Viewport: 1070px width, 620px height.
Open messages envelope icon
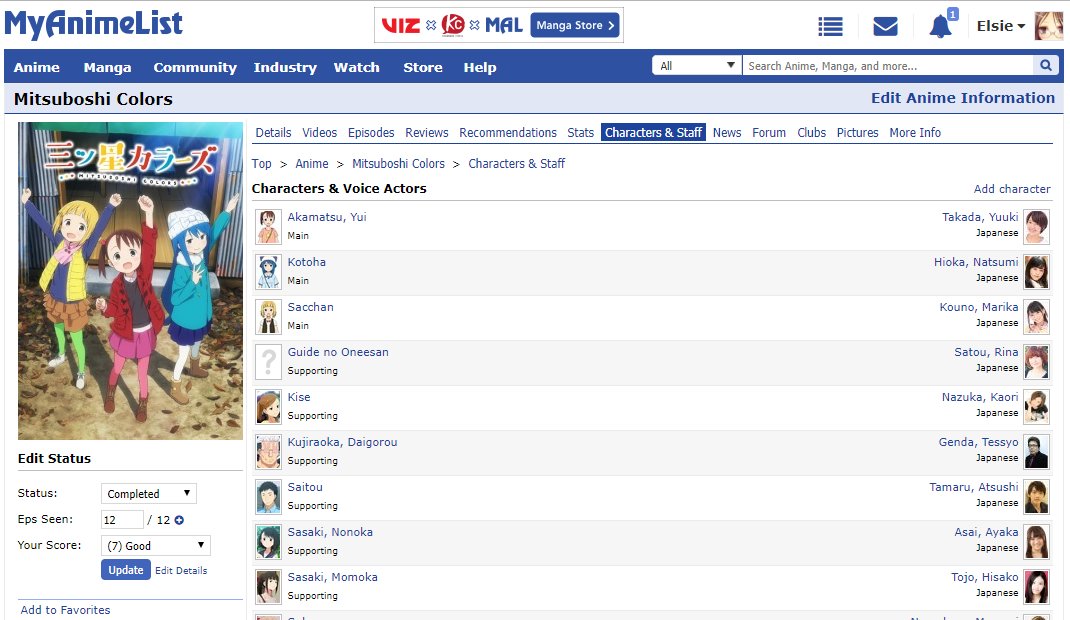(885, 26)
